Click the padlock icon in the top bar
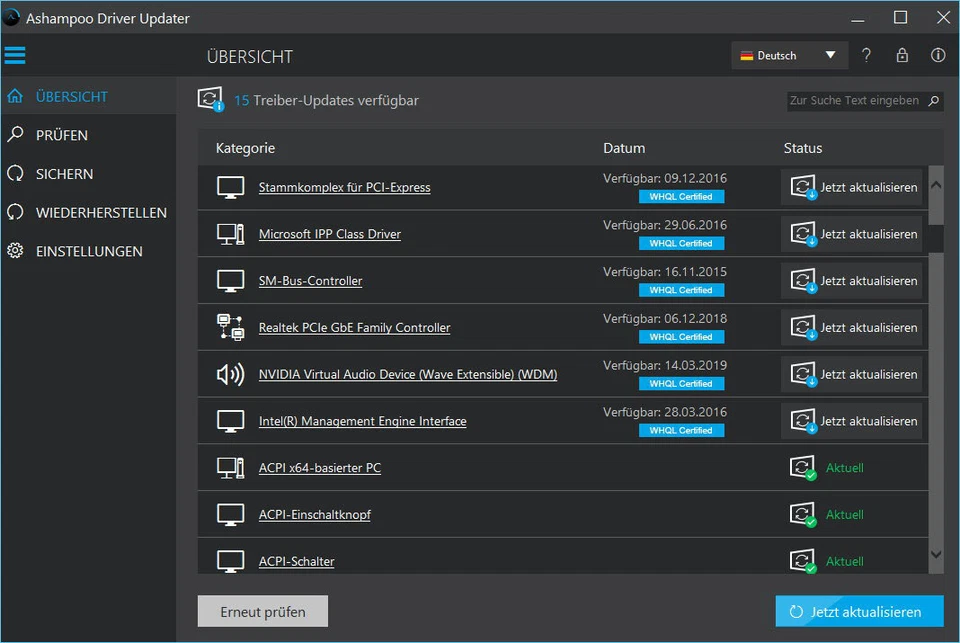 [x=902, y=55]
